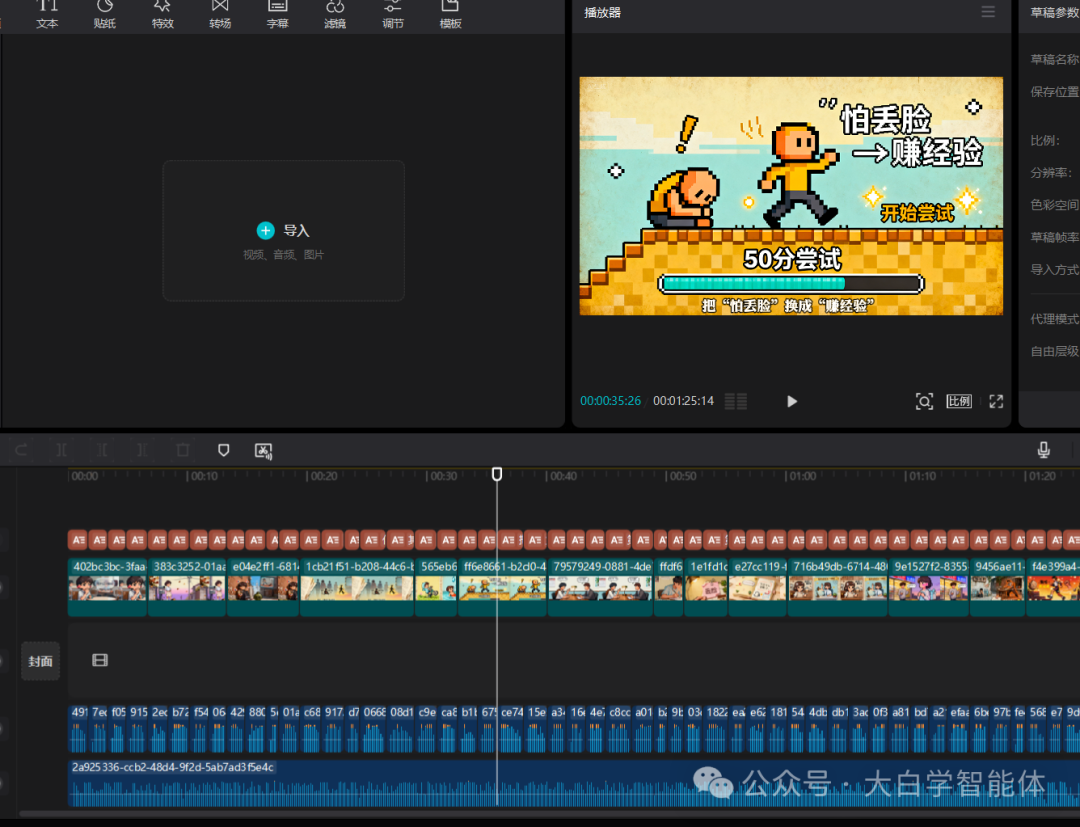Open the 字幕 (Captions) tab

coord(278,14)
